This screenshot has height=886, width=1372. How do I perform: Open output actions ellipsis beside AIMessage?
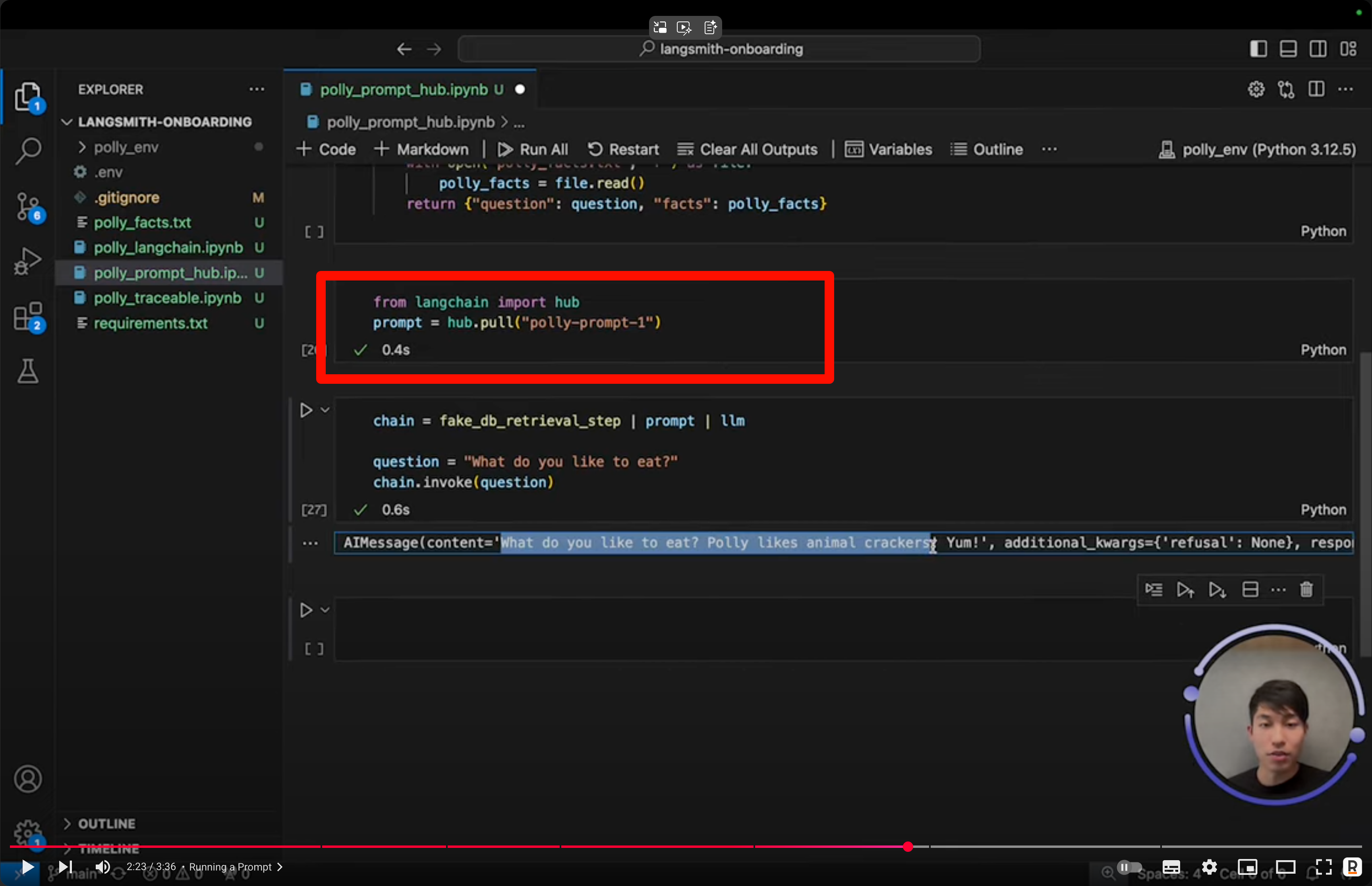[310, 543]
